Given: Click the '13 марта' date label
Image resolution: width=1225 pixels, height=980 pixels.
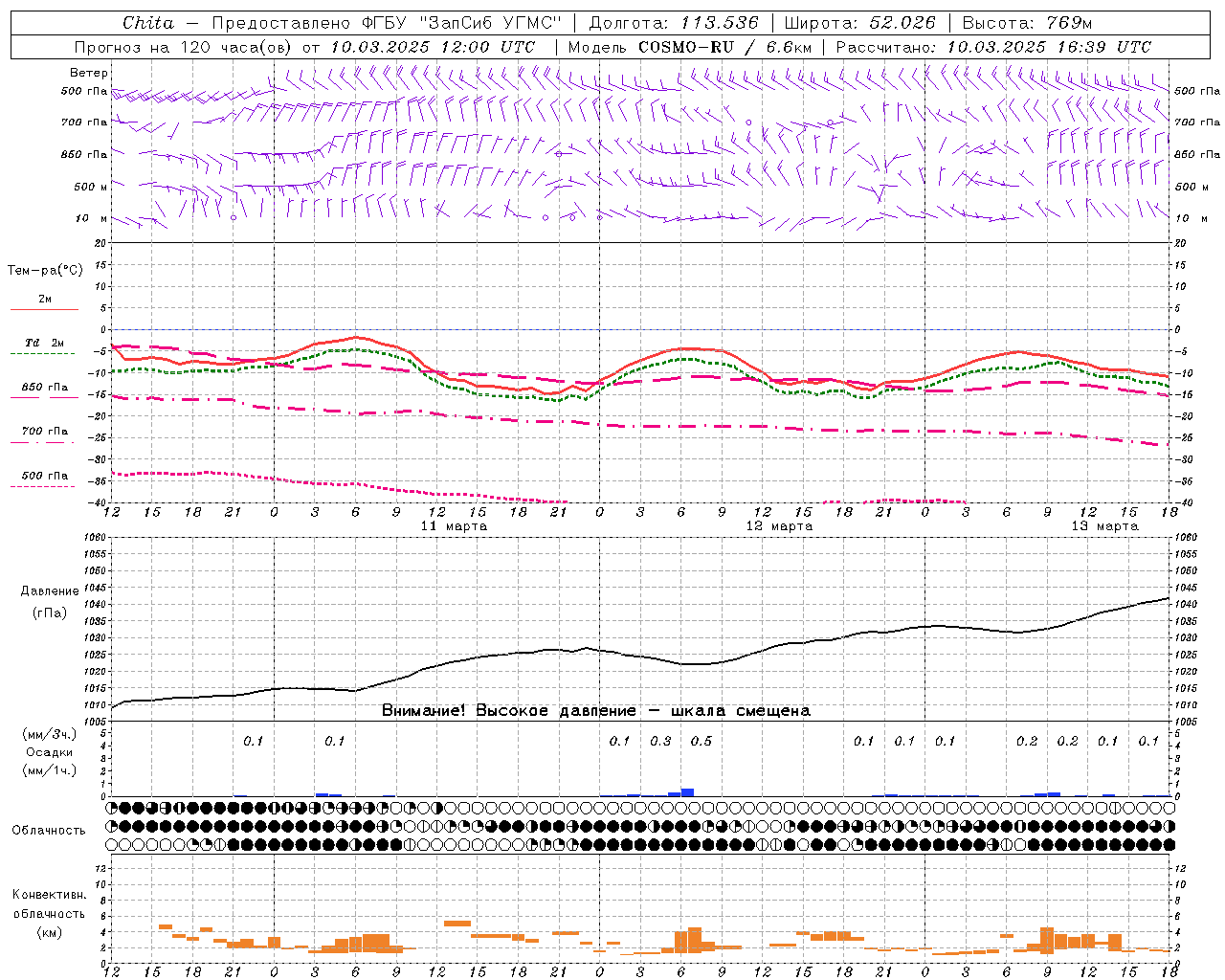Looking at the screenshot, I should point(1104,526).
